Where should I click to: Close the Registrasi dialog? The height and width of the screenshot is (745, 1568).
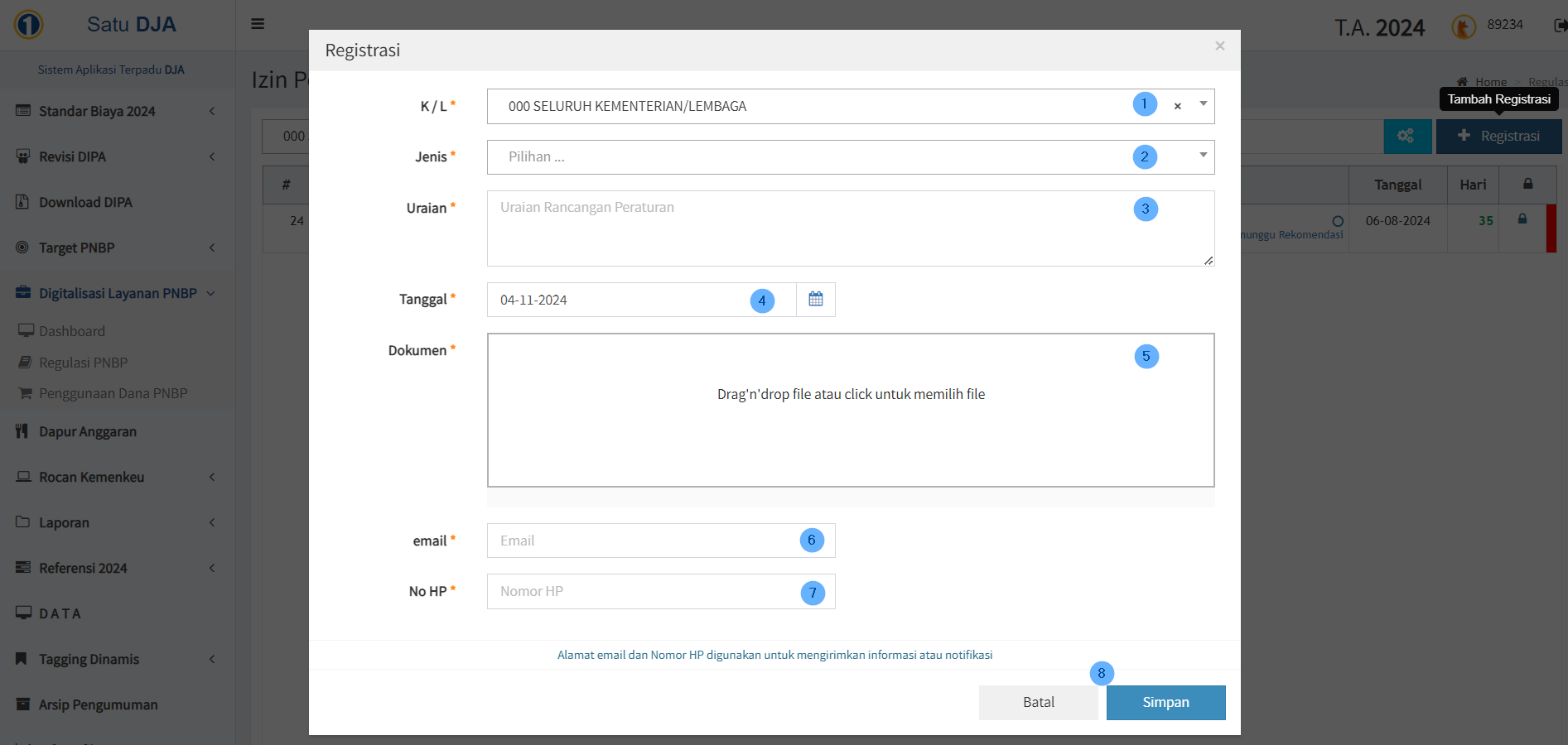[1219, 46]
